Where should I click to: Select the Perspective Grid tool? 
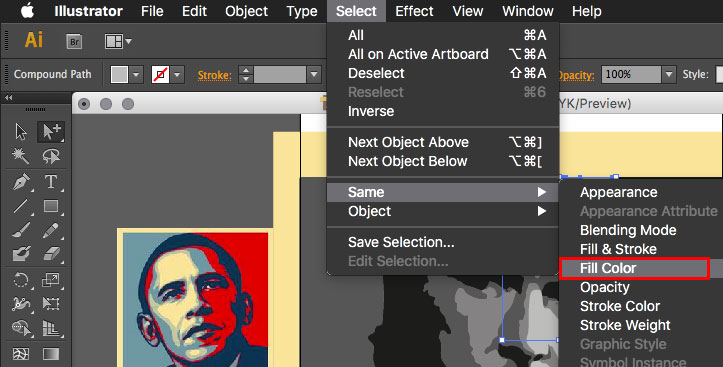51,328
